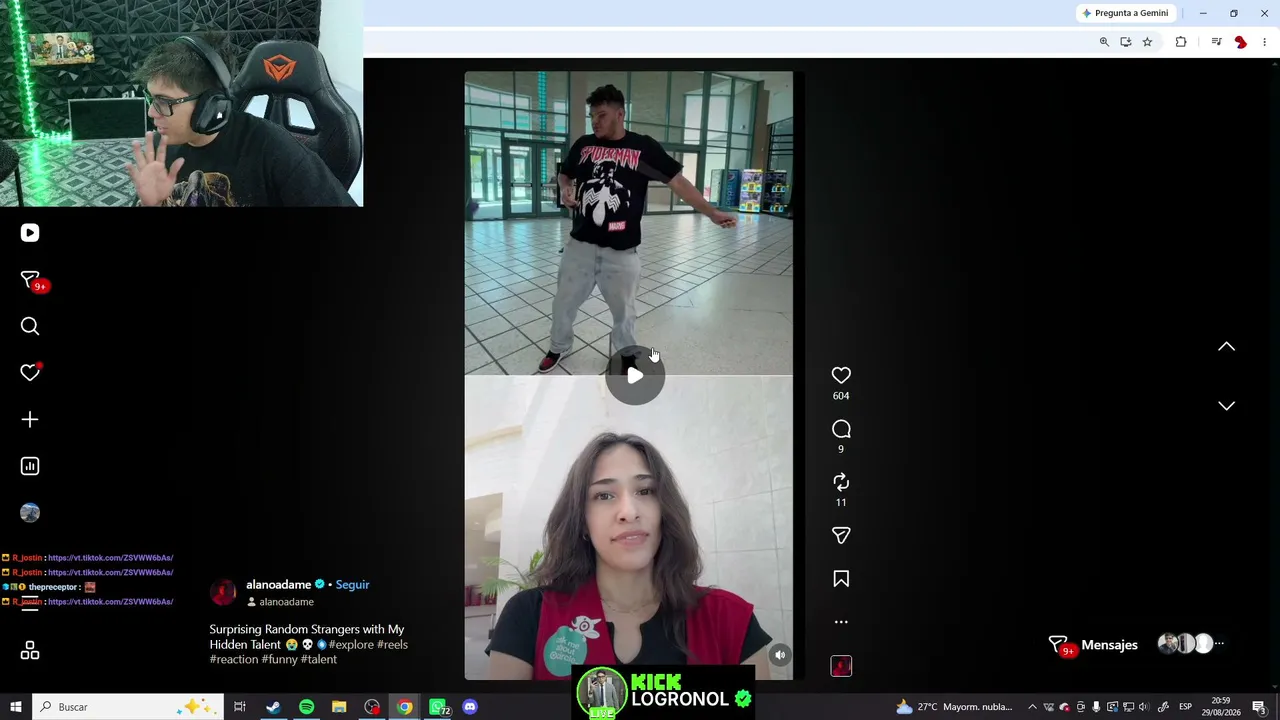
Task: Toggle the reel's mute speaker button
Action: pos(780,655)
